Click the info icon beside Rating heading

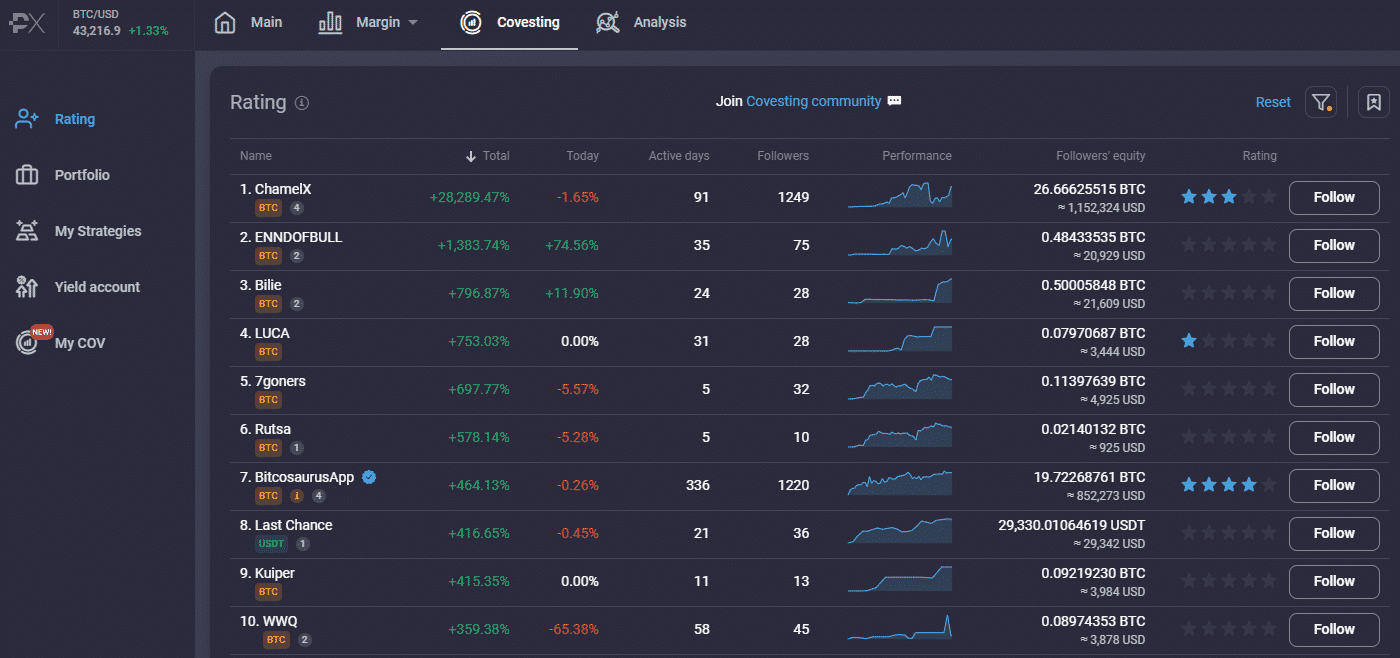(x=302, y=103)
